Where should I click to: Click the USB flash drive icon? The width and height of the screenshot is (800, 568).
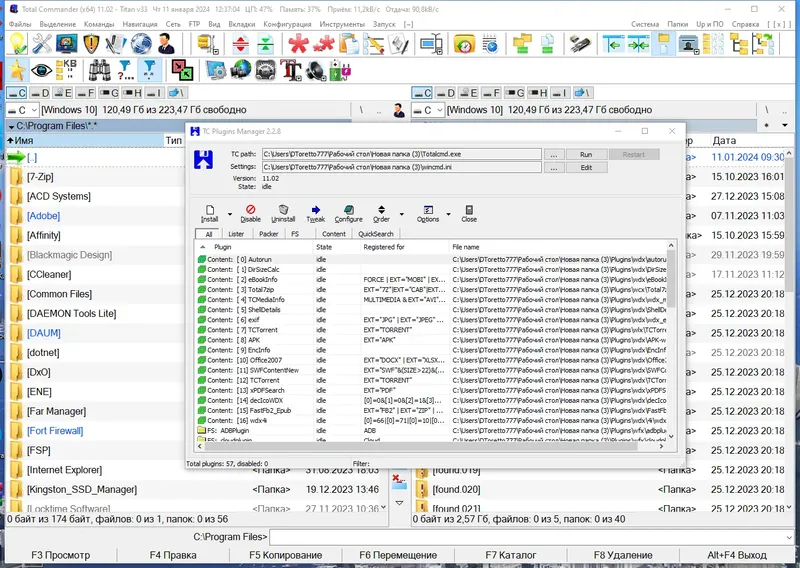click(580, 44)
